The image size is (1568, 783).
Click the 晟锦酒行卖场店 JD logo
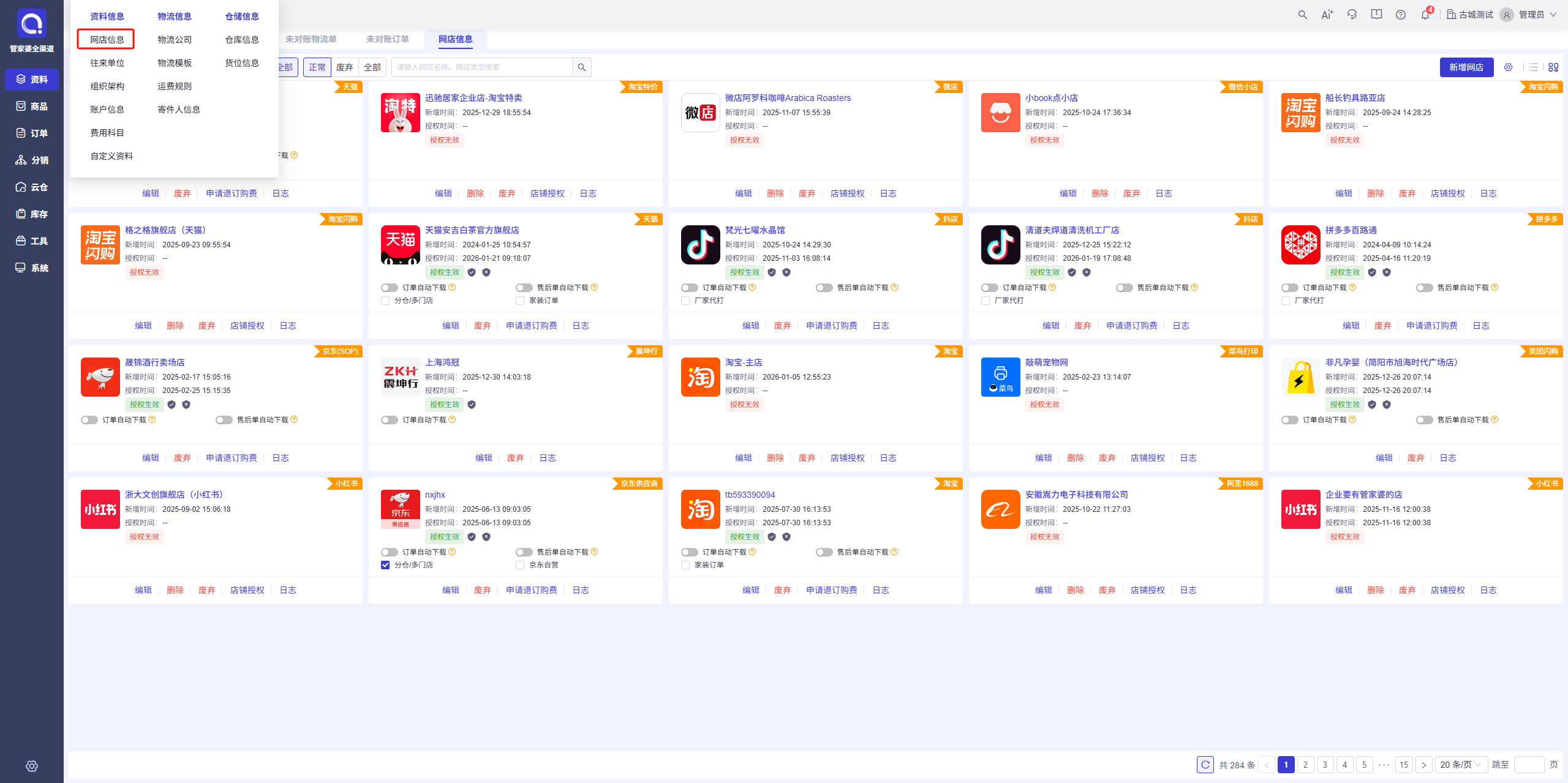coord(100,377)
